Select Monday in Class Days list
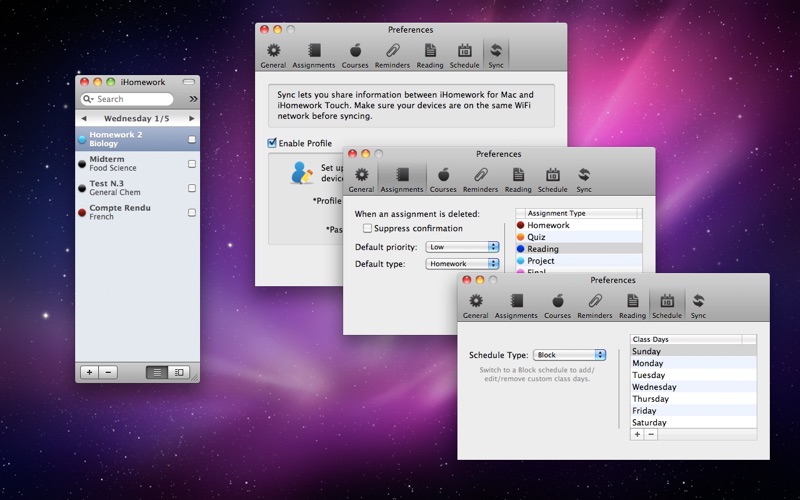 click(x=693, y=363)
